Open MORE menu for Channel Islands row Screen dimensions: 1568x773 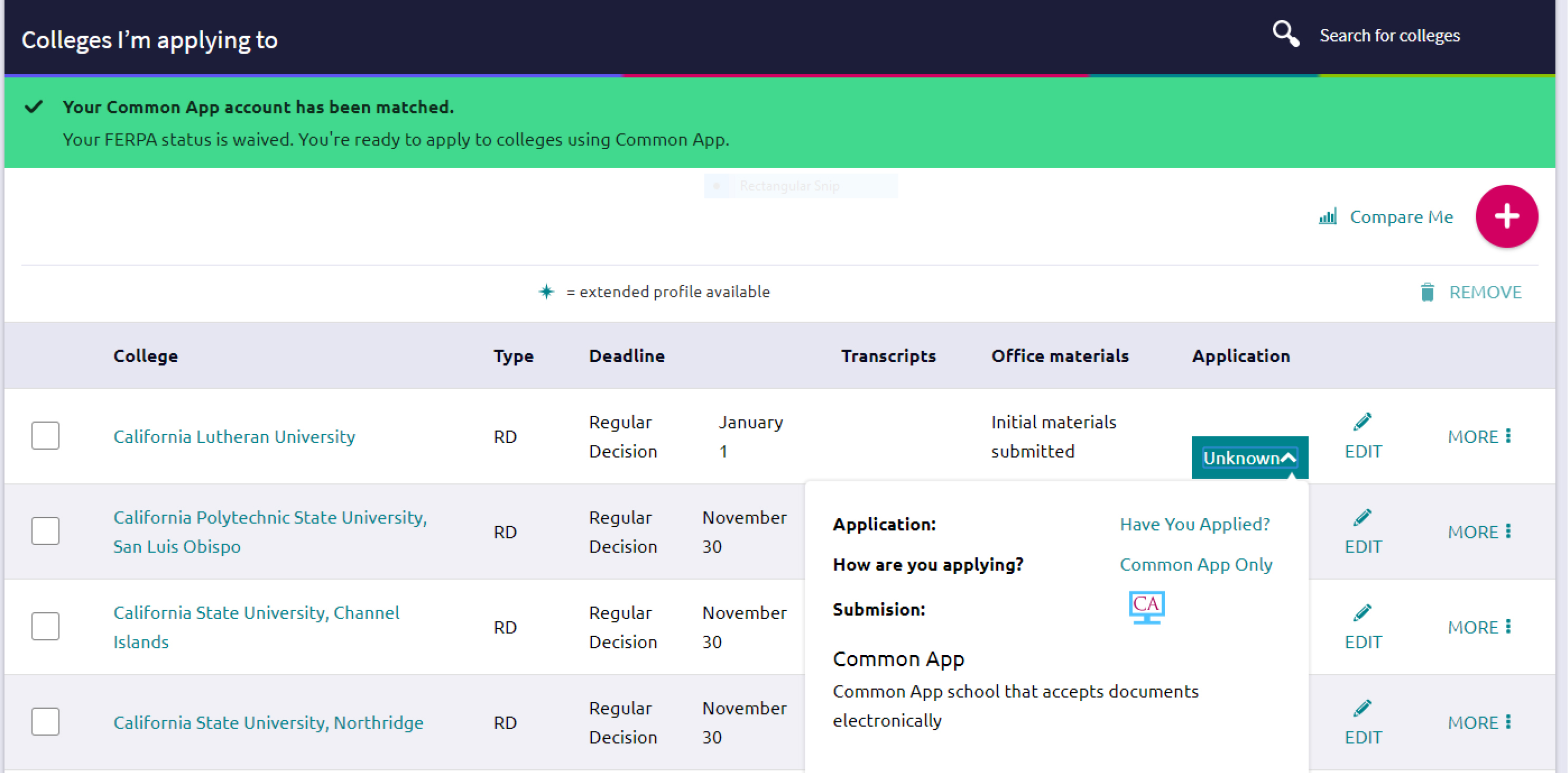coord(1479,627)
